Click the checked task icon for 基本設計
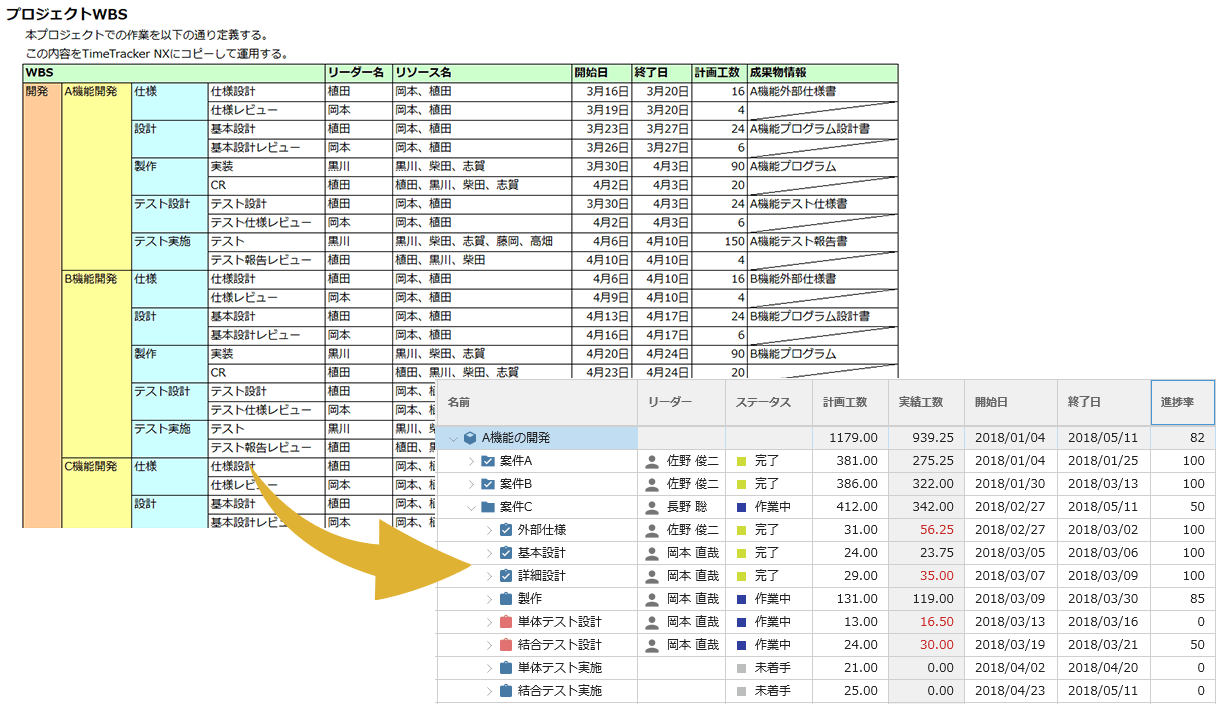Image resolution: width=1216 pixels, height=704 pixels. coord(506,553)
